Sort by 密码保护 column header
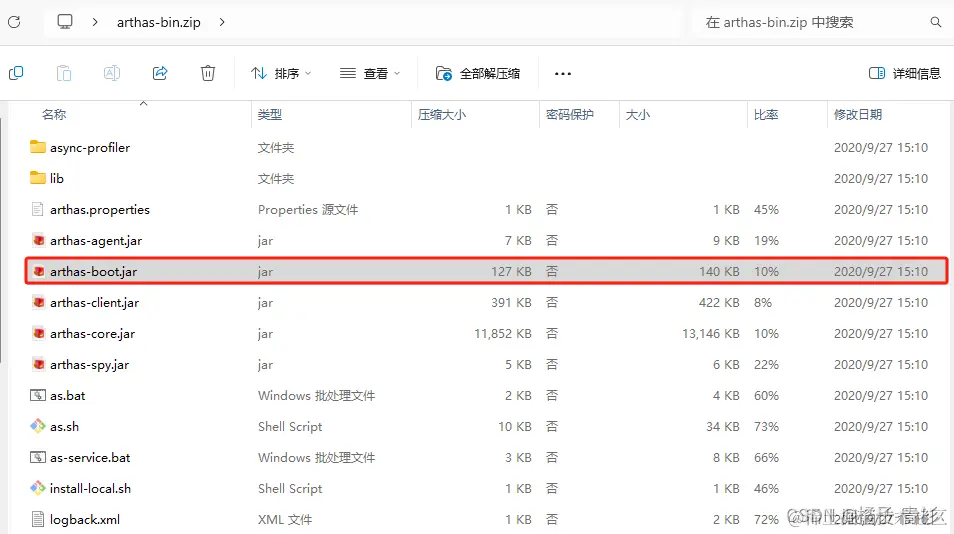The width and height of the screenshot is (954, 534). click(x=569, y=114)
